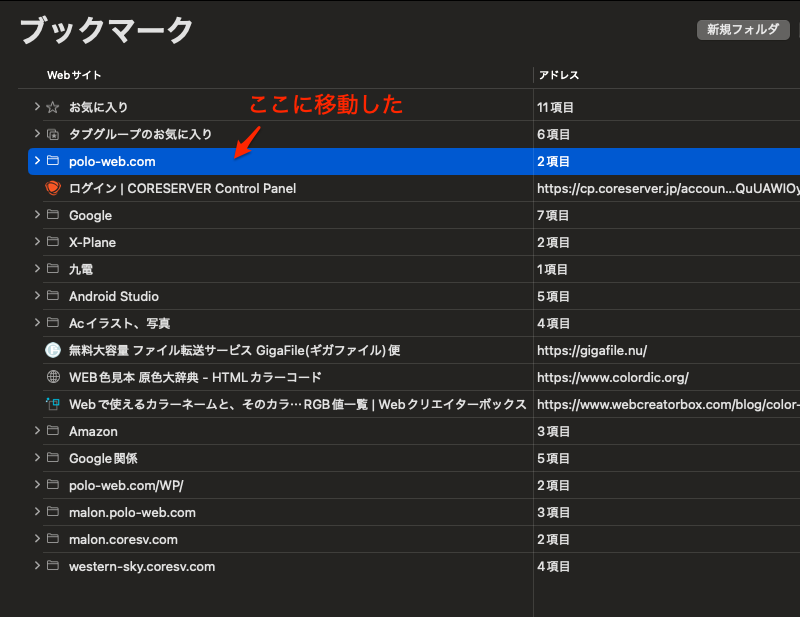Click the アドレス column header
This screenshot has width=800, height=617.
point(559,75)
